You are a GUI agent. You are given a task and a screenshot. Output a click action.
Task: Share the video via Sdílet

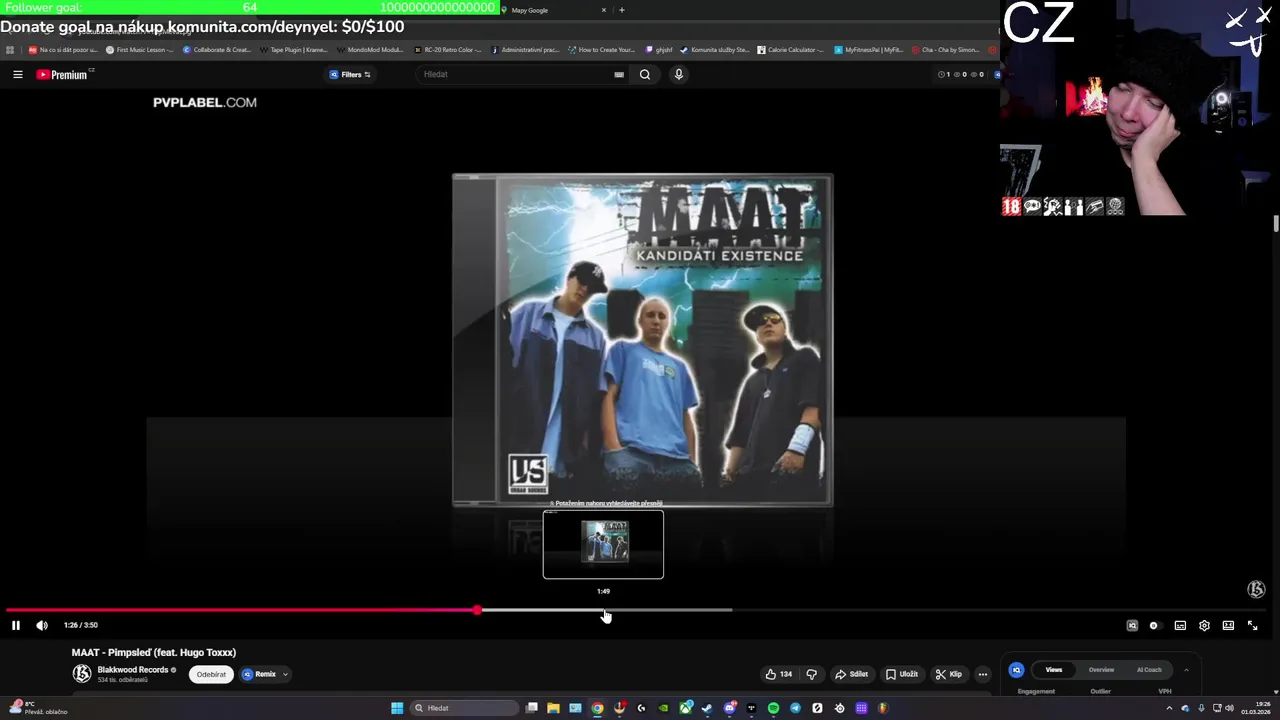click(852, 674)
